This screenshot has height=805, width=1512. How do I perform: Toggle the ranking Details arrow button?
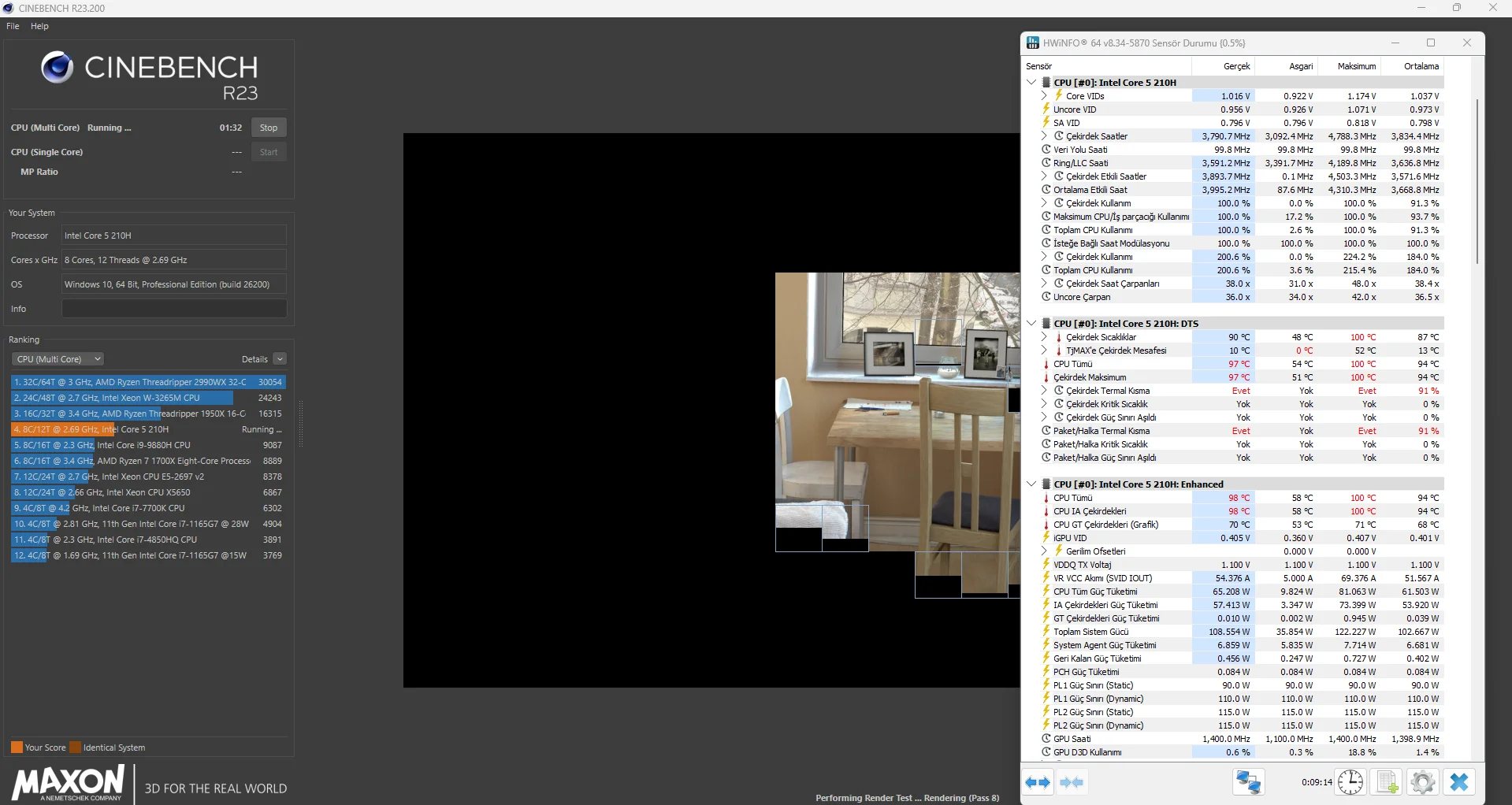pyautogui.click(x=280, y=359)
